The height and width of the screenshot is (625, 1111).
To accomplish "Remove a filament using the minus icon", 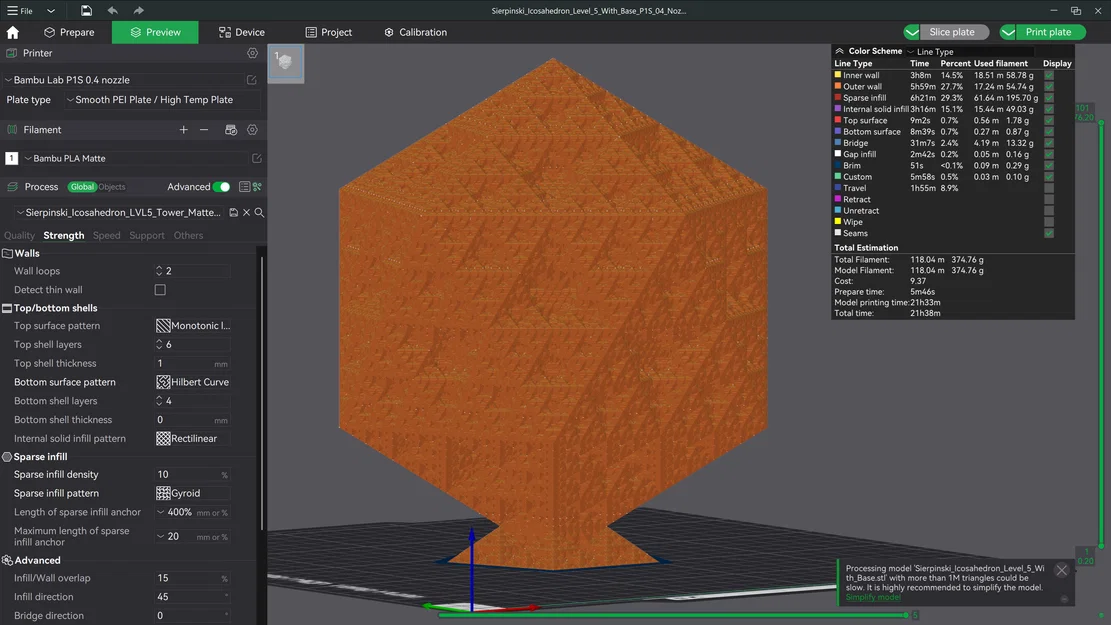I will point(205,129).
